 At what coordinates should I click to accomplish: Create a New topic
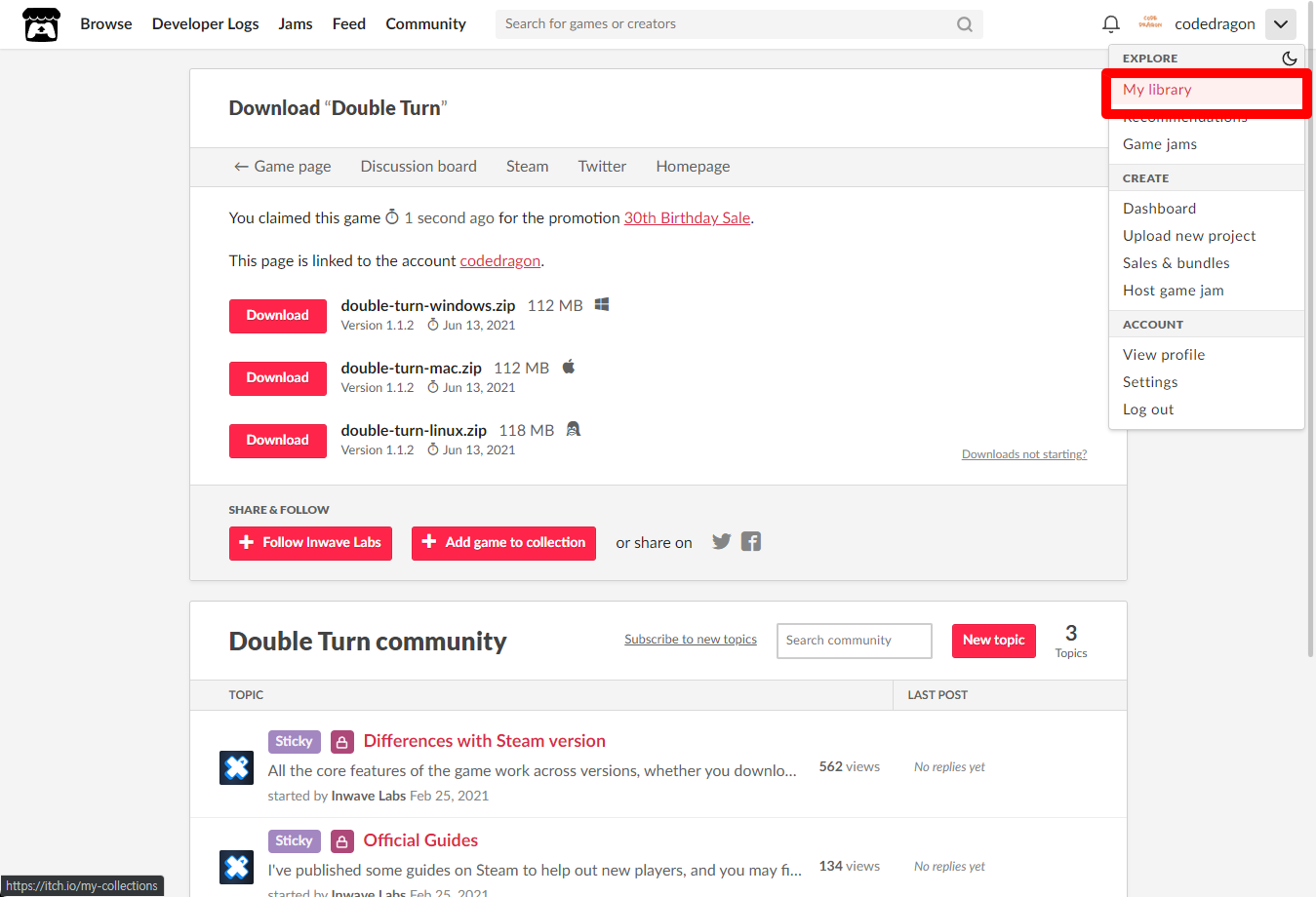coord(994,641)
